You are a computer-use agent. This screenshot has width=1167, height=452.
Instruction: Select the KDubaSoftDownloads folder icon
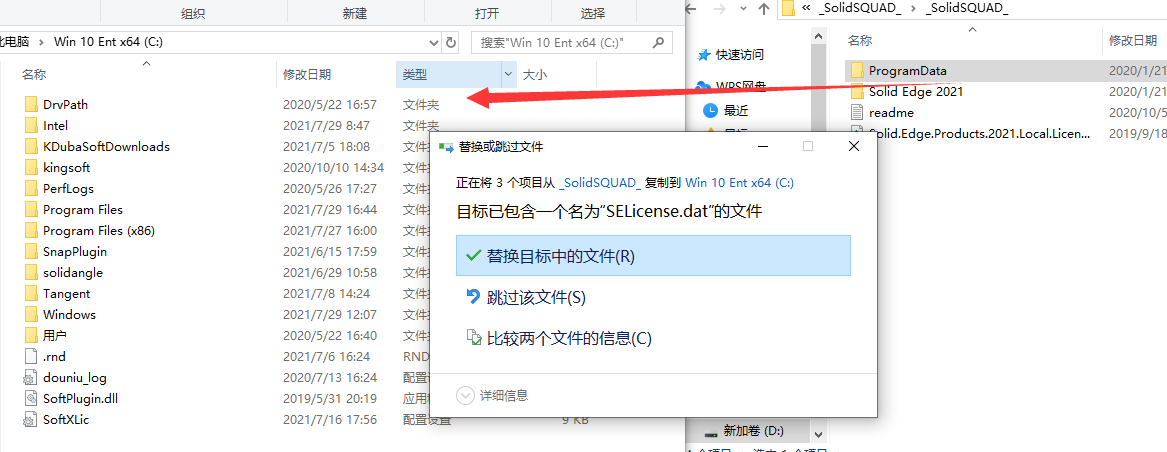click(x=31, y=146)
